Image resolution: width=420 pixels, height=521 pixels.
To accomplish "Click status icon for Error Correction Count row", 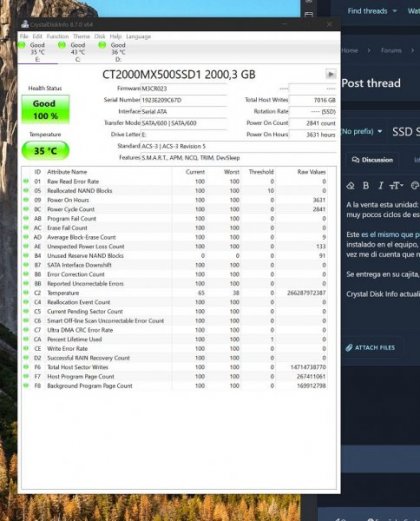I will pyautogui.click(x=26, y=274).
